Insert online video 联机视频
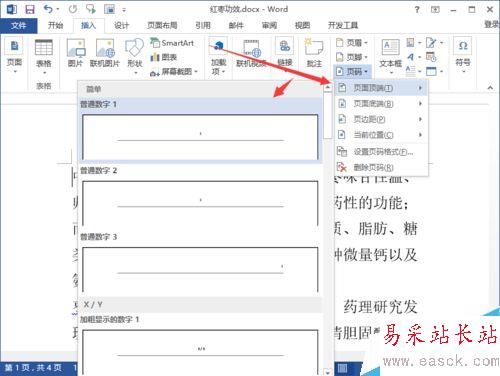 pos(251,53)
